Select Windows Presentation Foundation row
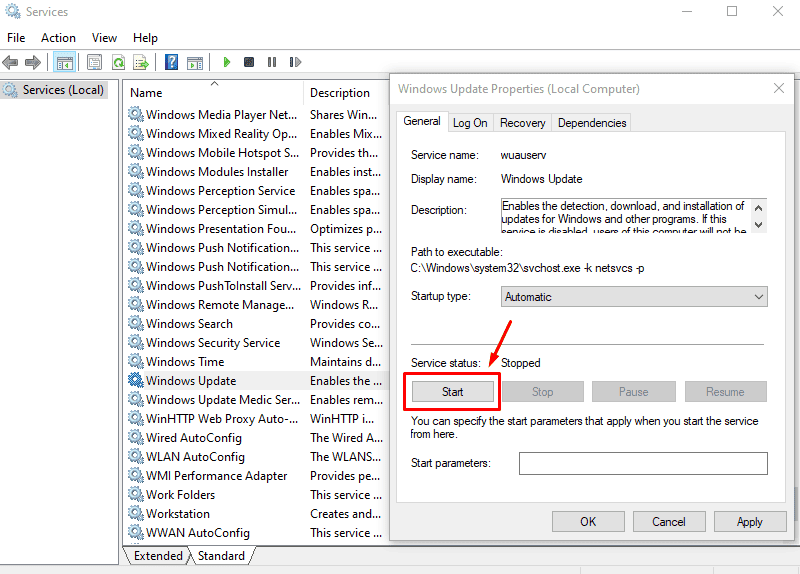Screen dimensions: 800x574 coord(255,229)
